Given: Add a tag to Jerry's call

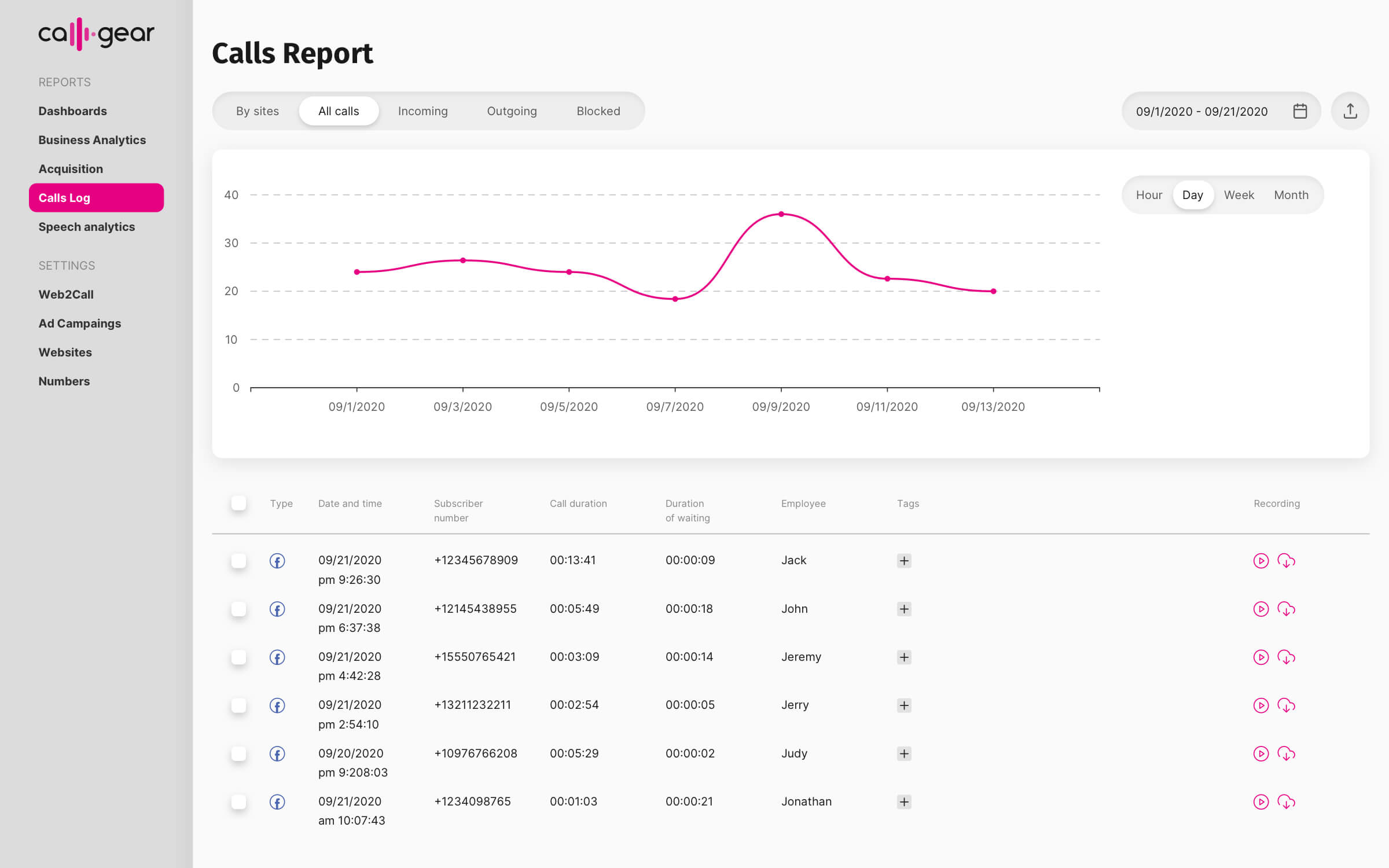Looking at the screenshot, I should (x=904, y=705).
